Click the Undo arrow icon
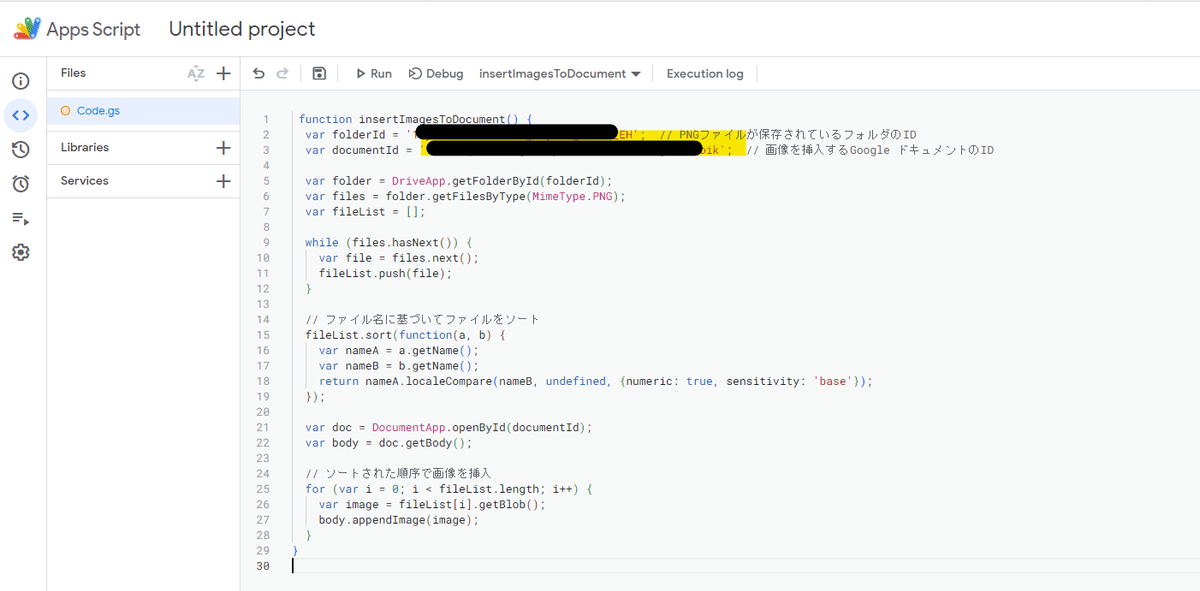Viewport: 1200px width, 591px height. click(x=259, y=73)
